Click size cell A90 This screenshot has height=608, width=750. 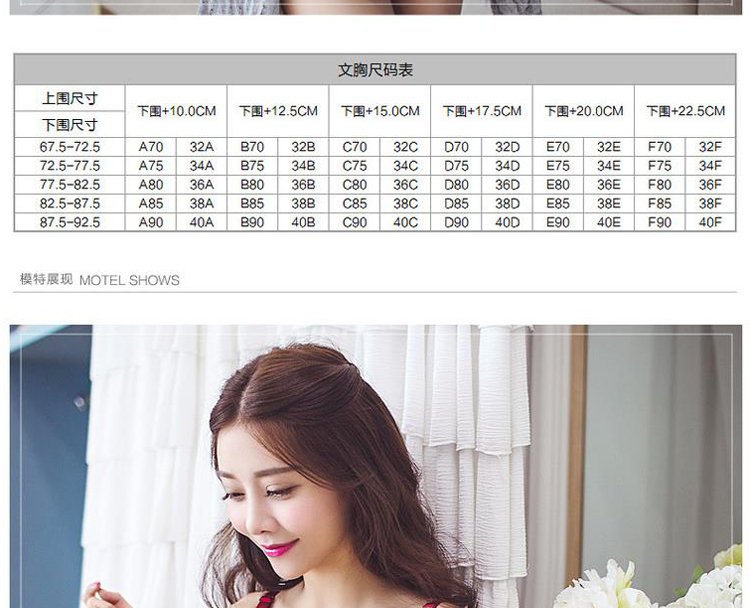(x=151, y=222)
